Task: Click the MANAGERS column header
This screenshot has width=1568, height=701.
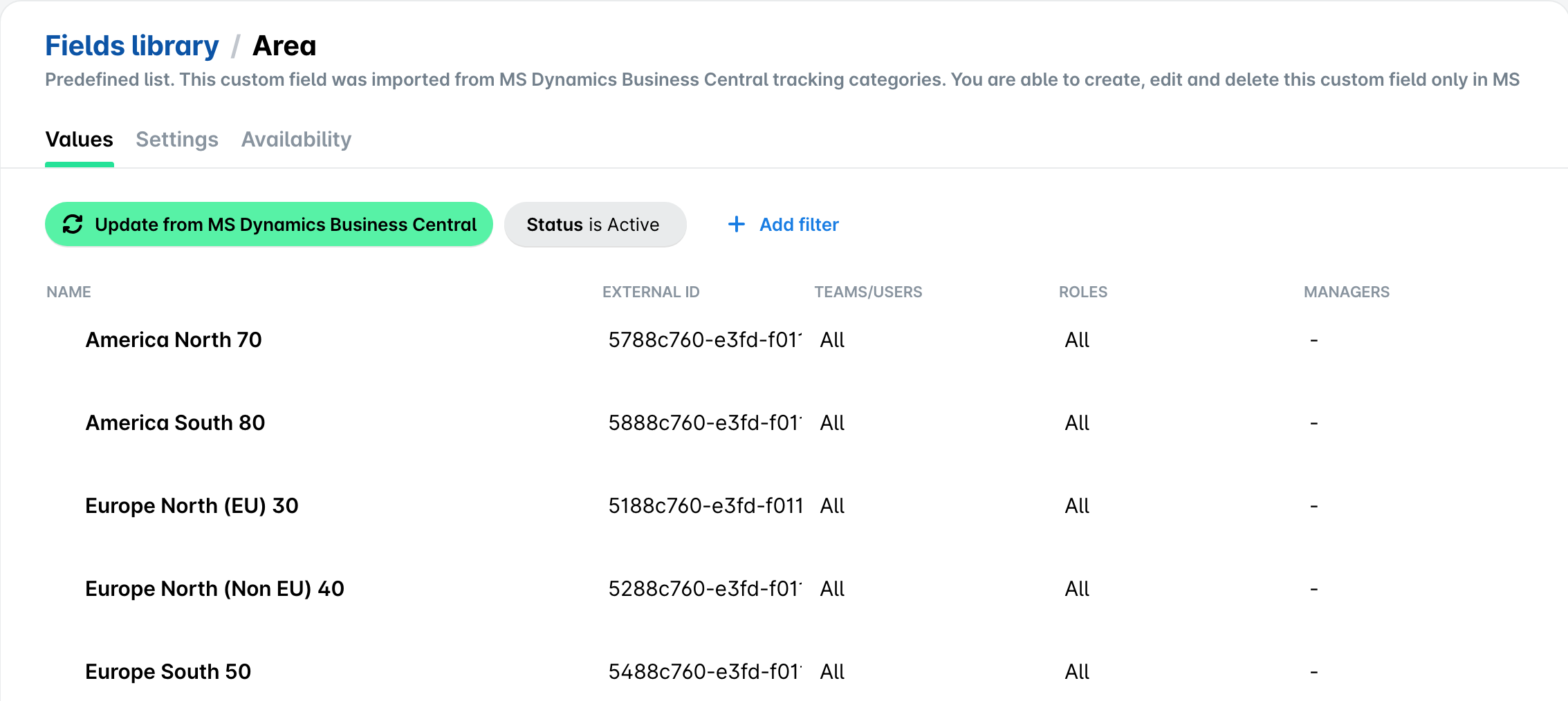Action: (1347, 292)
